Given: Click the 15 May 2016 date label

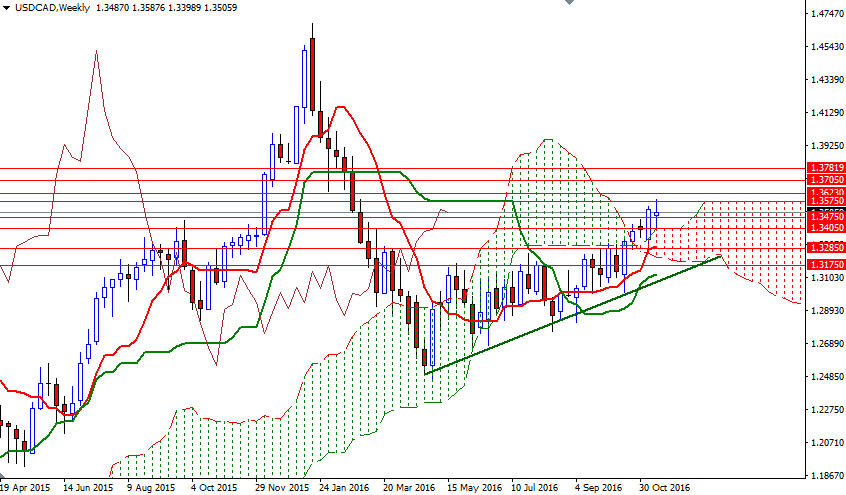Looking at the screenshot, I should pyautogui.click(x=475, y=487).
